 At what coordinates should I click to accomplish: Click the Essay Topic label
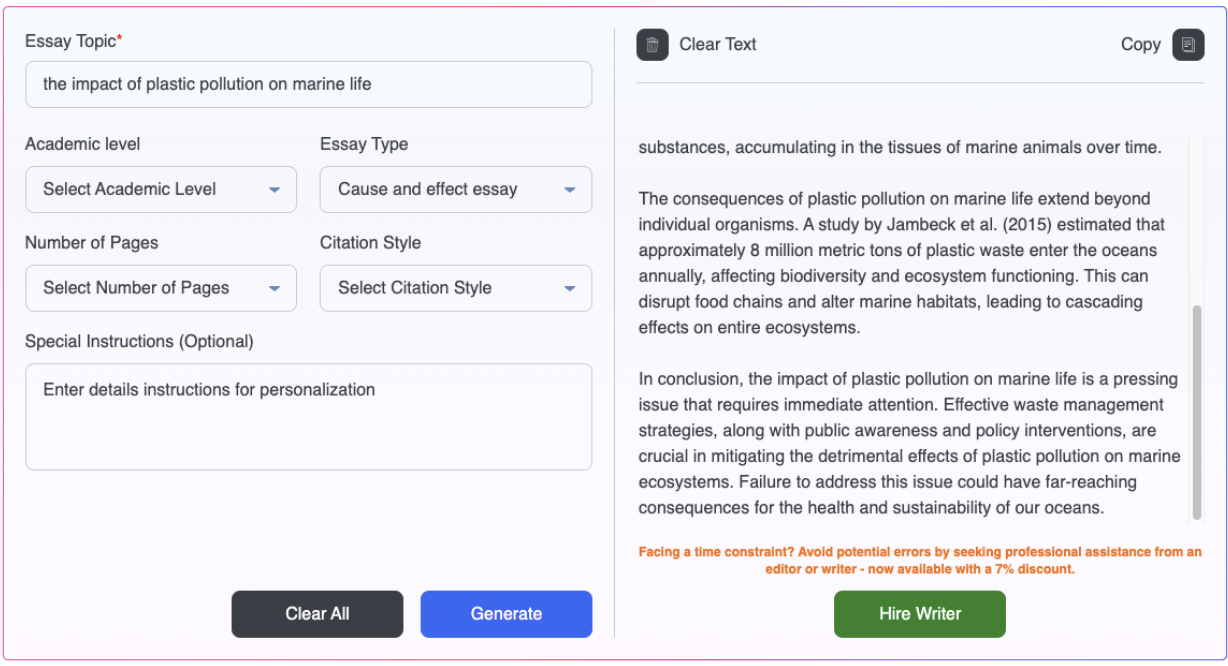coord(71,41)
